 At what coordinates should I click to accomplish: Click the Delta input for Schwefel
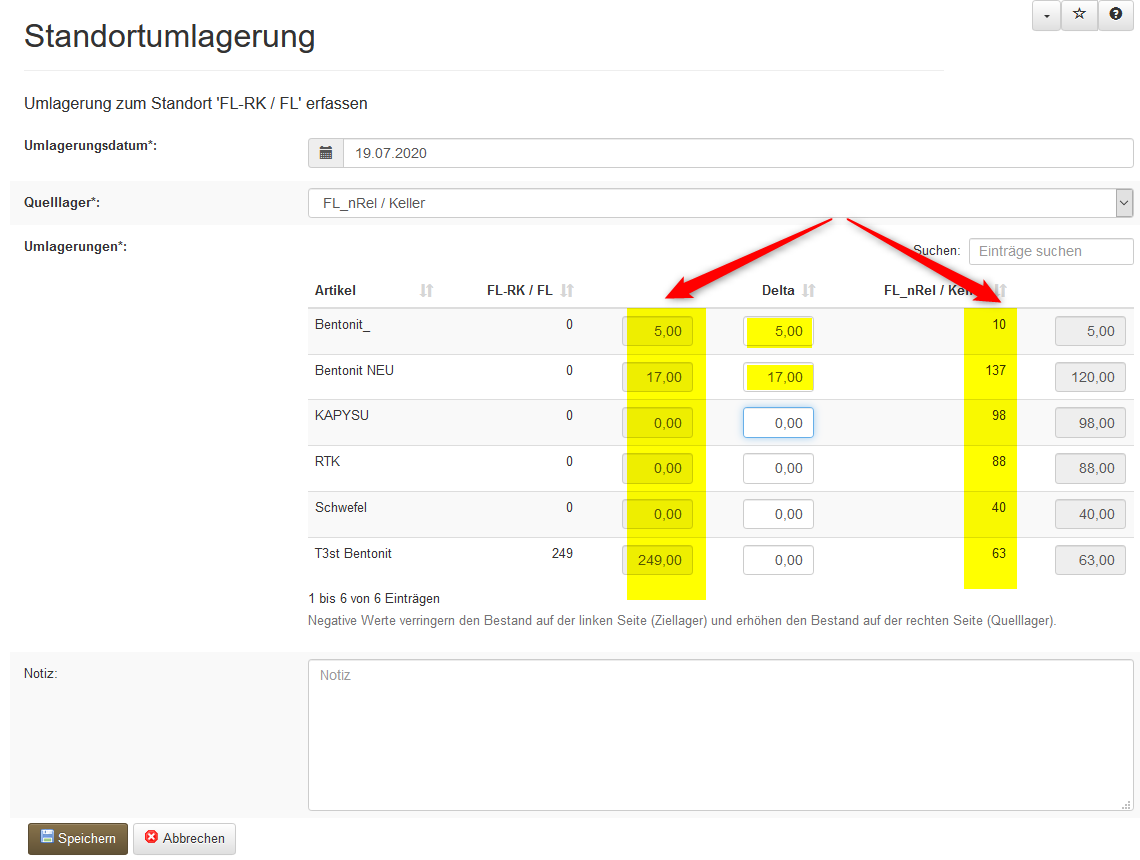[x=778, y=514]
